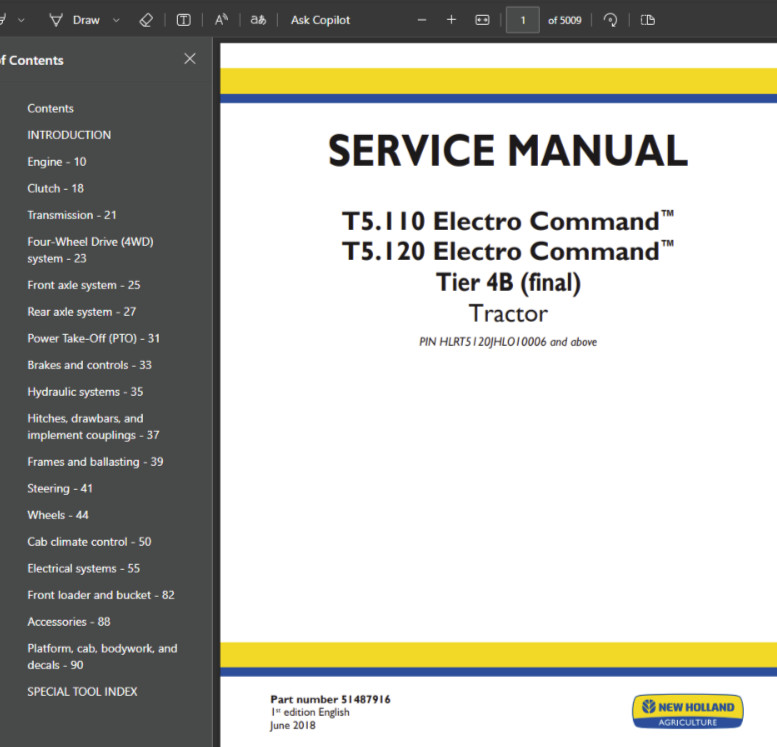Select Four-Wheel Drive (4WD) system - 23
Image resolution: width=777 pixels, height=747 pixels.
[x=90, y=250]
